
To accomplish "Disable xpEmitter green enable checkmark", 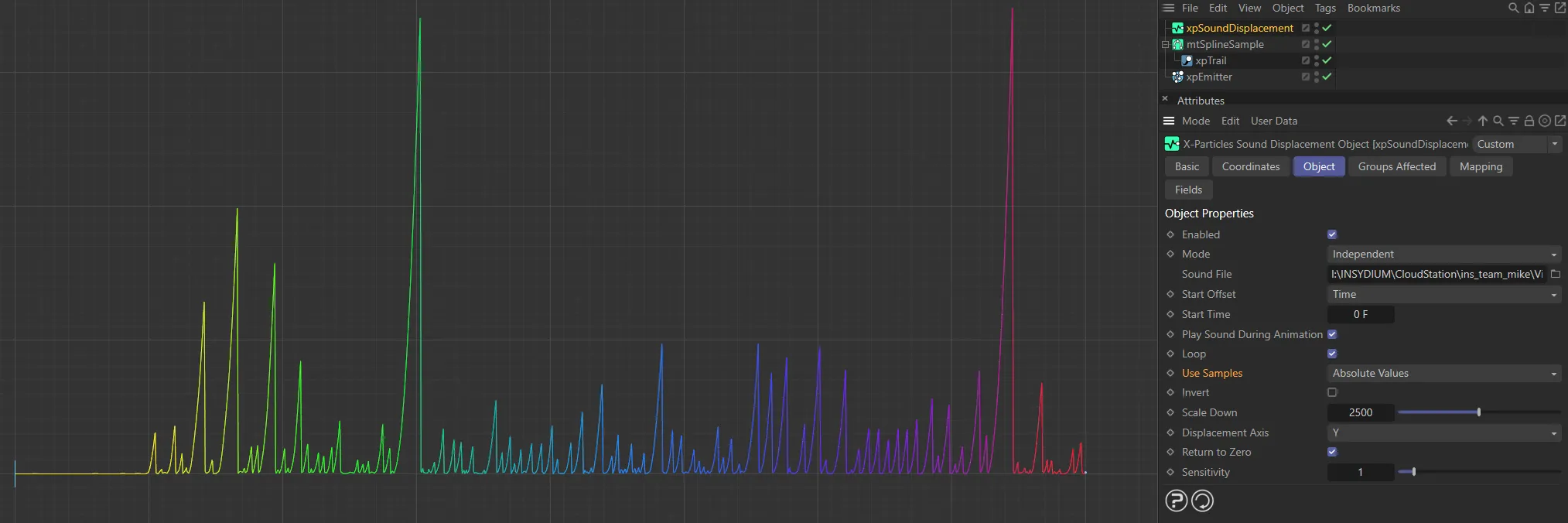I will pos(1327,77).
